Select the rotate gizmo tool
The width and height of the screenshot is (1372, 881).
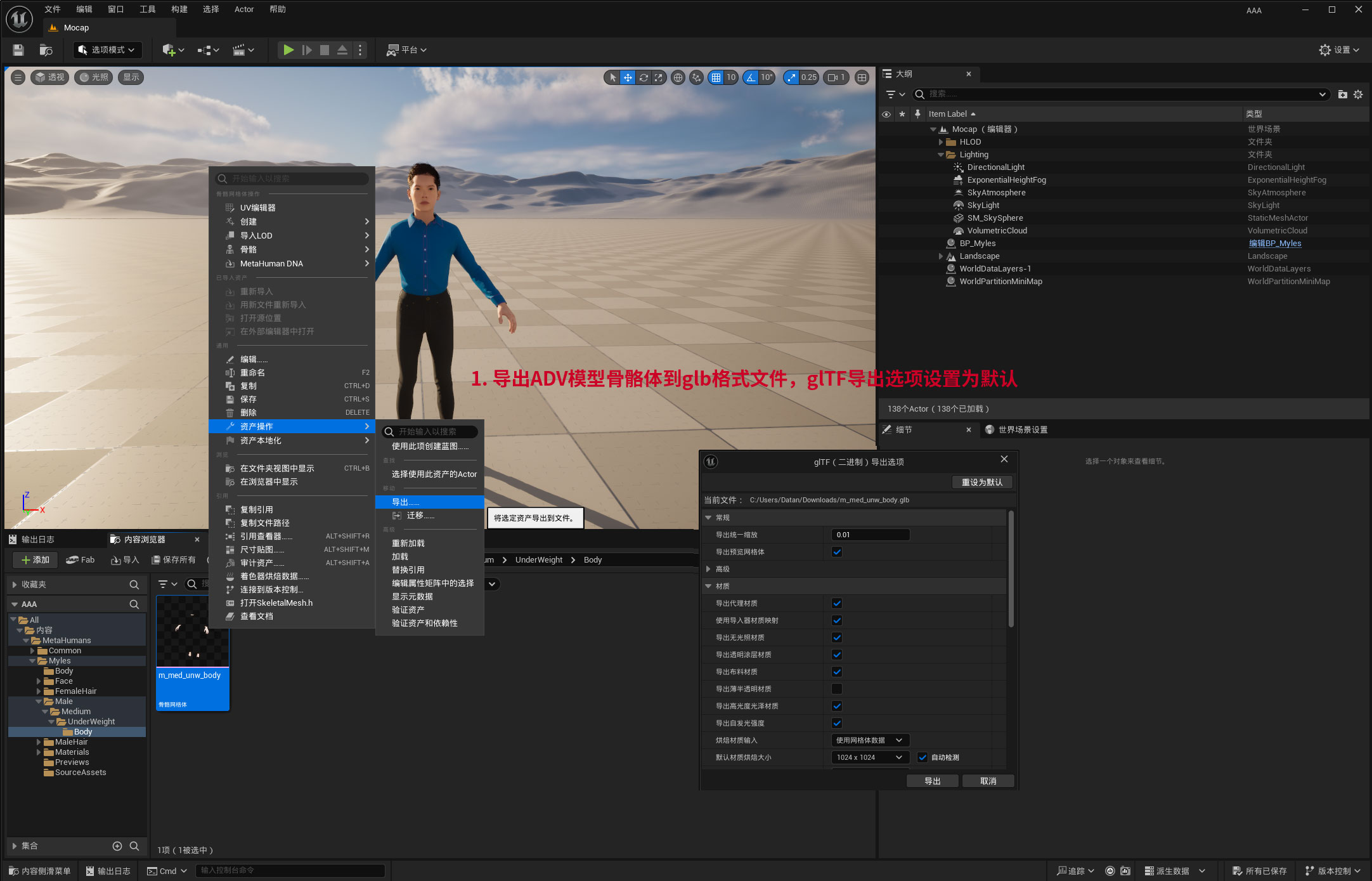point(644,77)
